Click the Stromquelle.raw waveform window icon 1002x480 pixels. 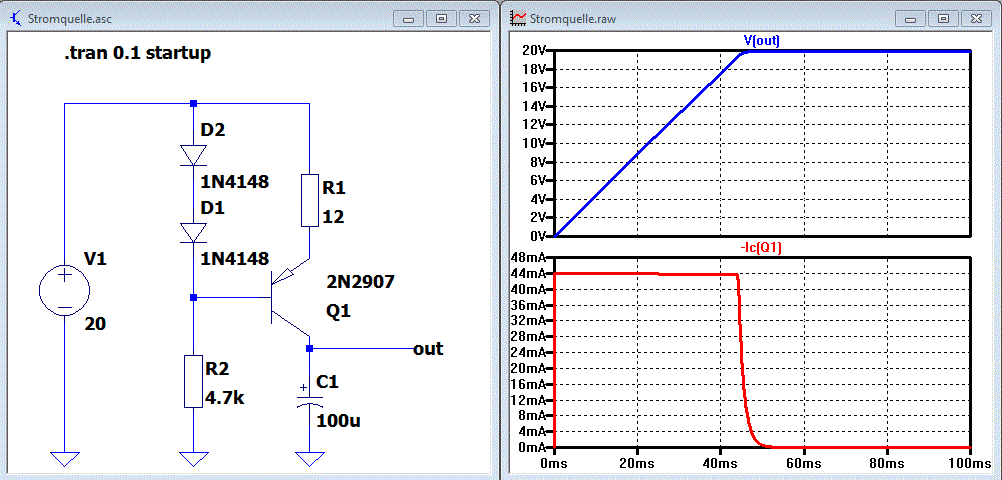tap(519, 18)
